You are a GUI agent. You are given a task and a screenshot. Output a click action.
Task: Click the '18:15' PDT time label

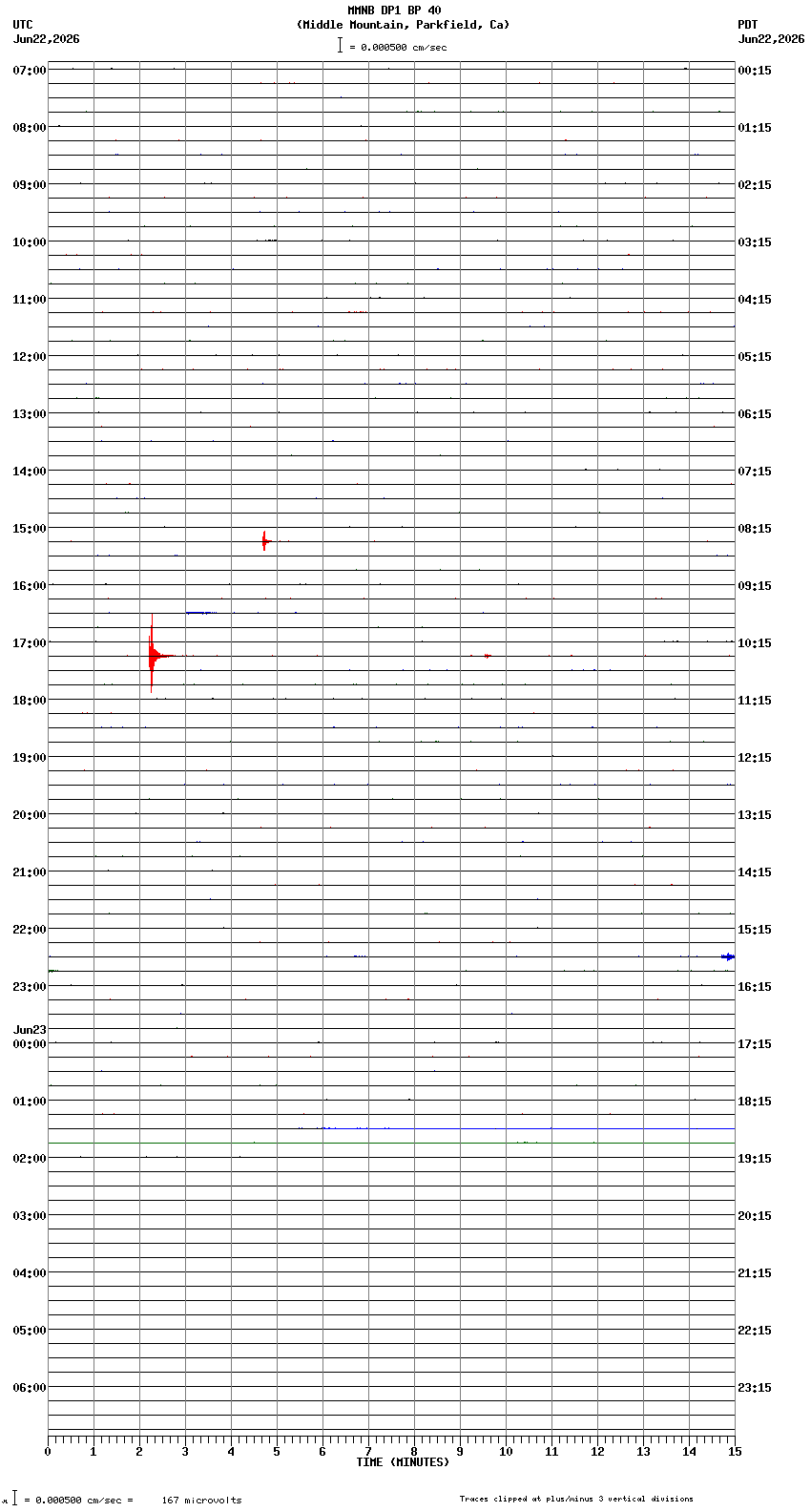(755, 1102)
